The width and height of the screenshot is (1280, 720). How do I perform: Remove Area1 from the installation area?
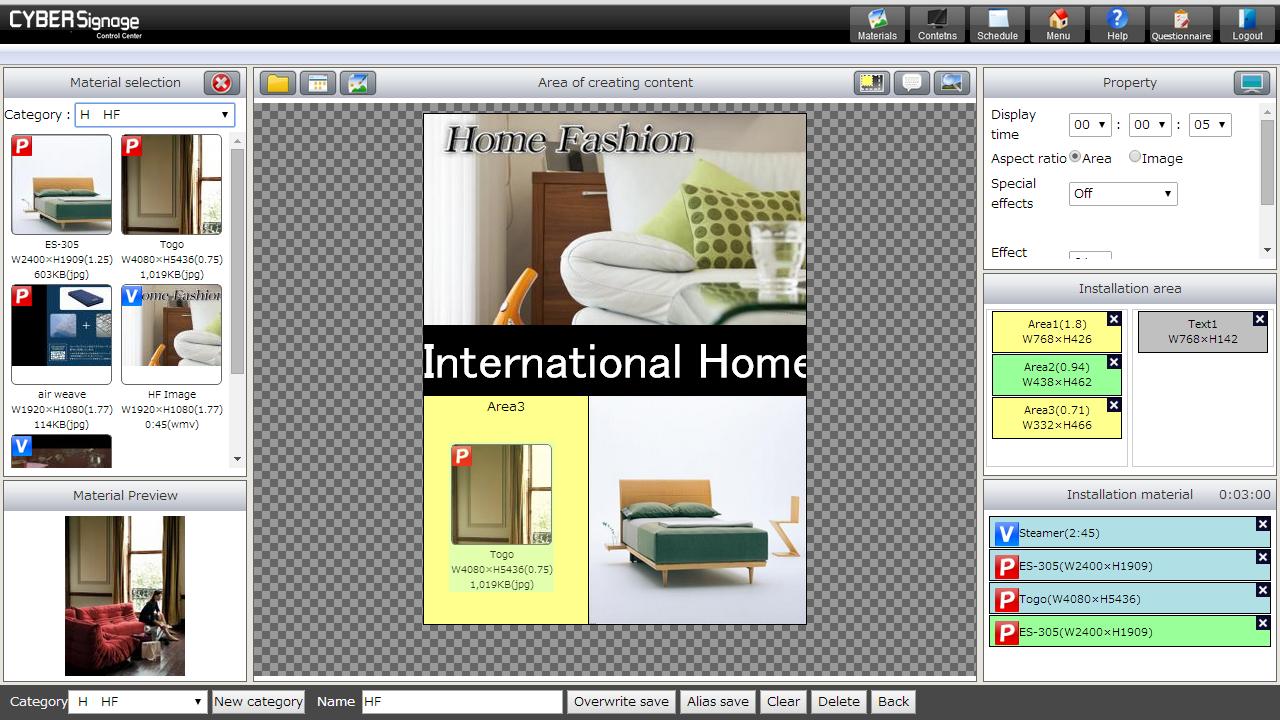(1114, 319)
